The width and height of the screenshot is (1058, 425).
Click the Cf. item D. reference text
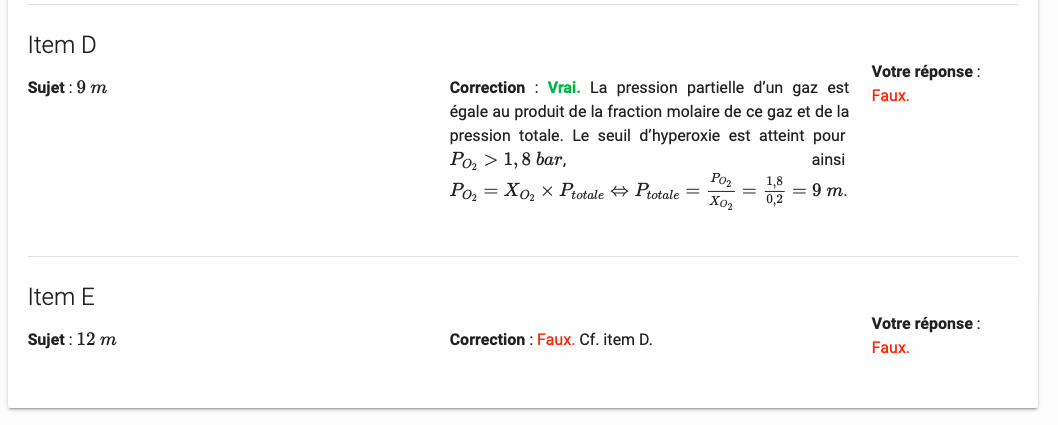point(616,339)
